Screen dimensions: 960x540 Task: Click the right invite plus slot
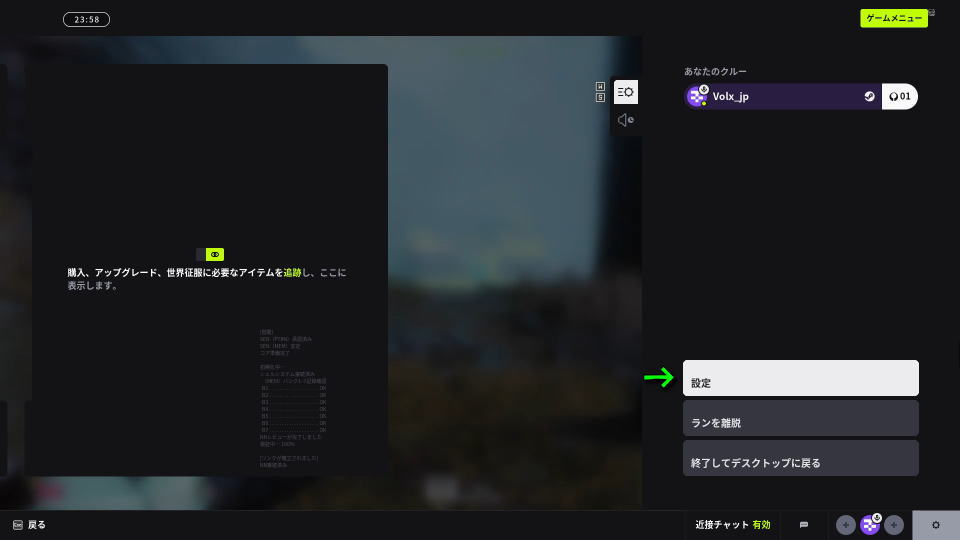893,525
